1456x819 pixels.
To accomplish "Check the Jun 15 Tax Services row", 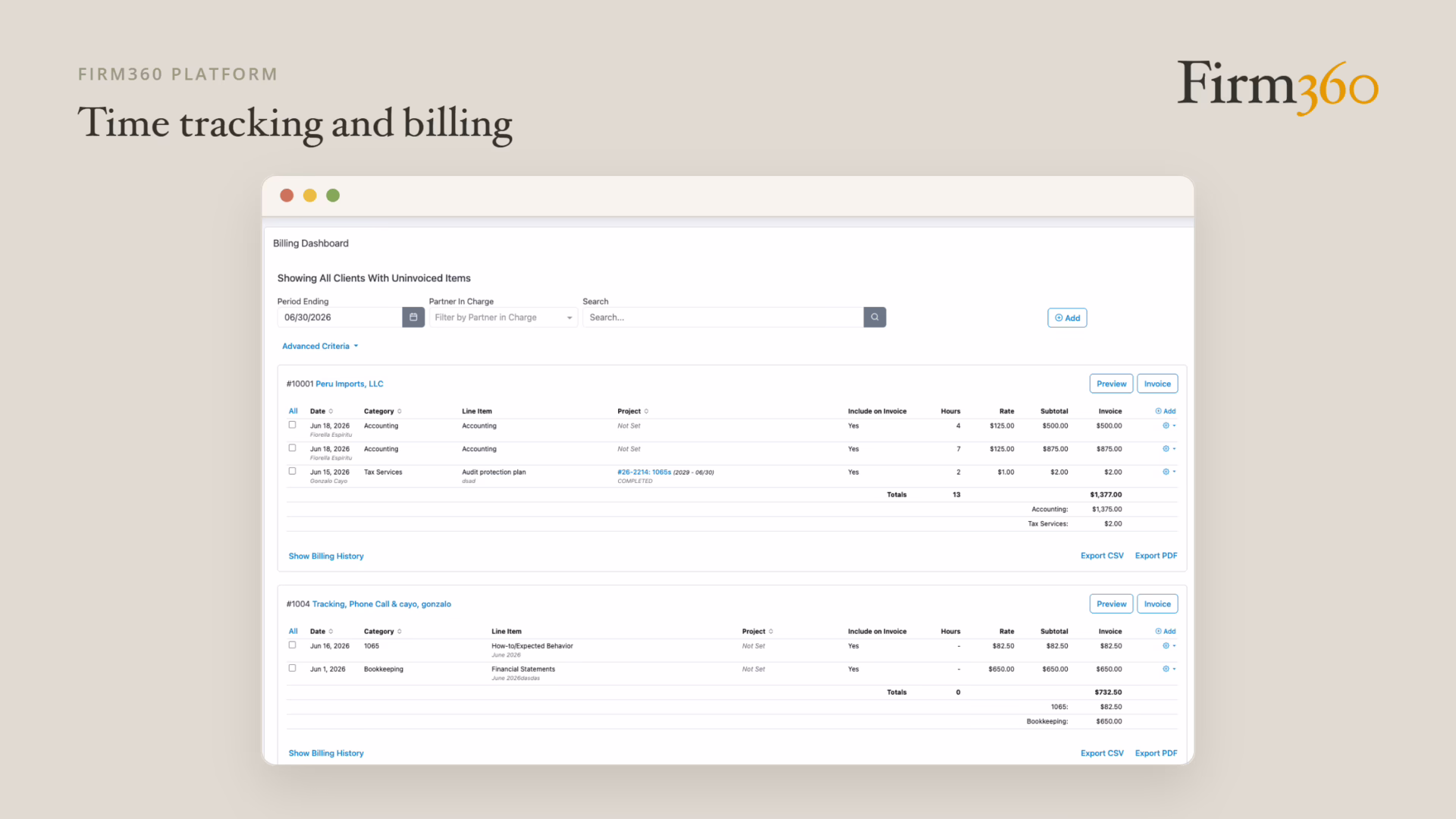I will tap(292, 471).
